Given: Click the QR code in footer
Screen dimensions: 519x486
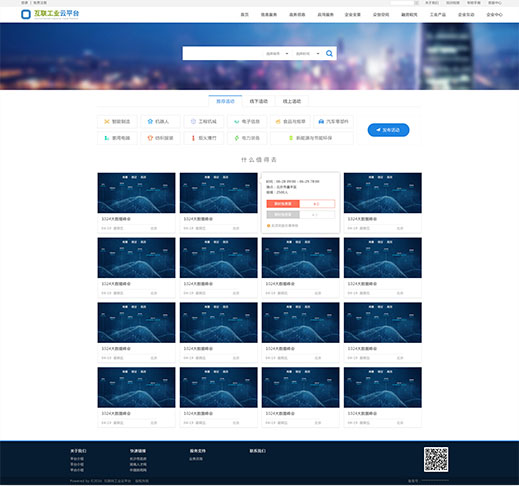Looking at the screenshot, I should coord(436,459).
